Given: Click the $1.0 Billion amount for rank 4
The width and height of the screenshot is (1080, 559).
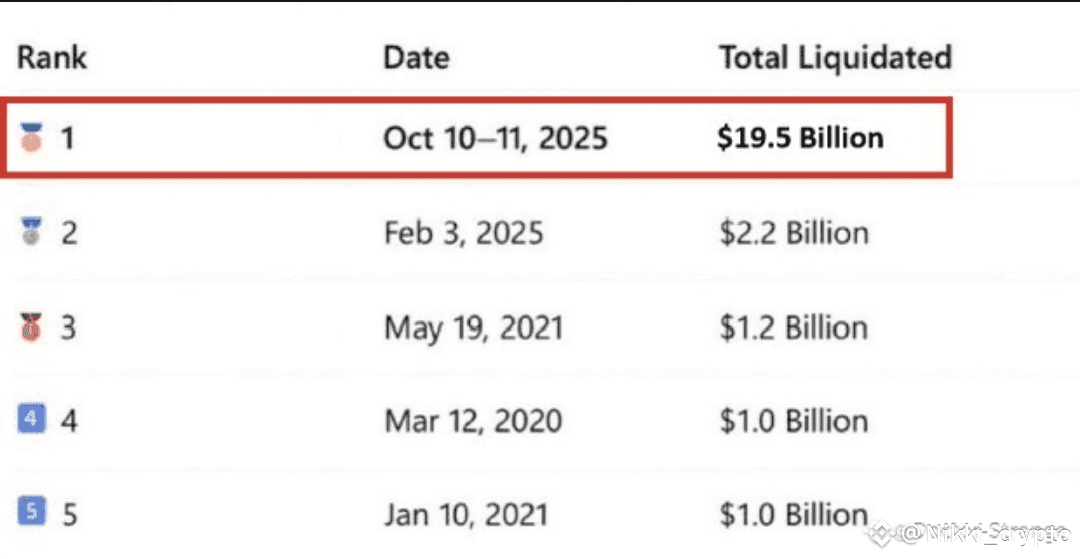Looking at the screenshot, I should click(x=793, y=421).
